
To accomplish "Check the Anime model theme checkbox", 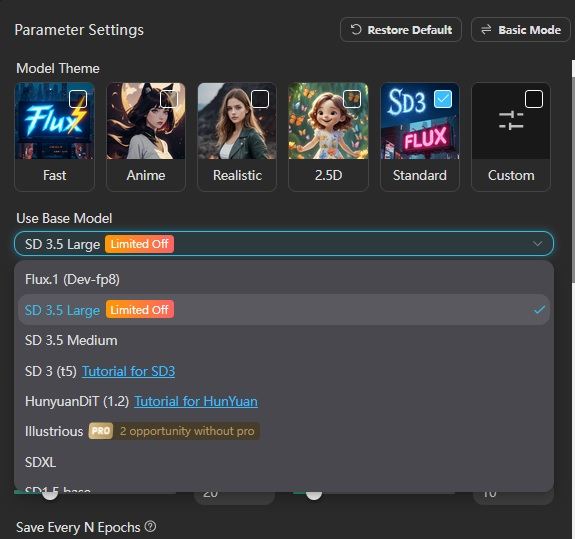I will (169, 99).
